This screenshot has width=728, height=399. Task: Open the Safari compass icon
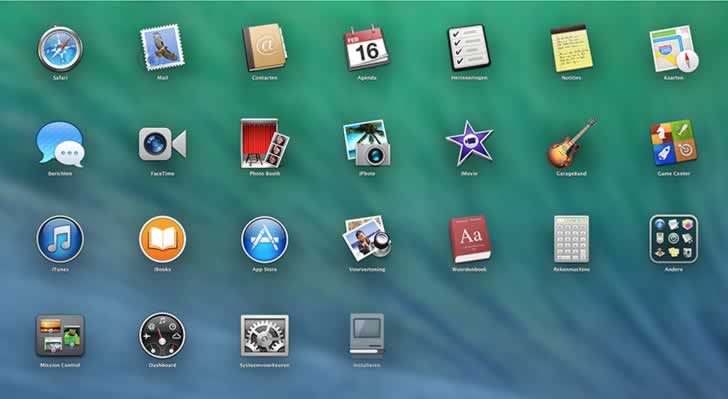point(60,49)
